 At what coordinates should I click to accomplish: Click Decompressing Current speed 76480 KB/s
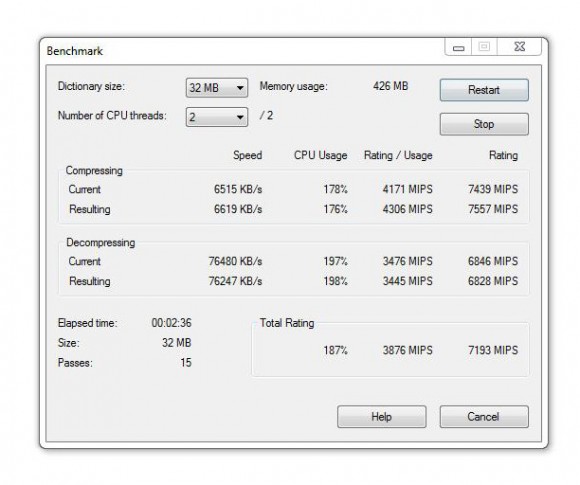[x=235, y=261]
